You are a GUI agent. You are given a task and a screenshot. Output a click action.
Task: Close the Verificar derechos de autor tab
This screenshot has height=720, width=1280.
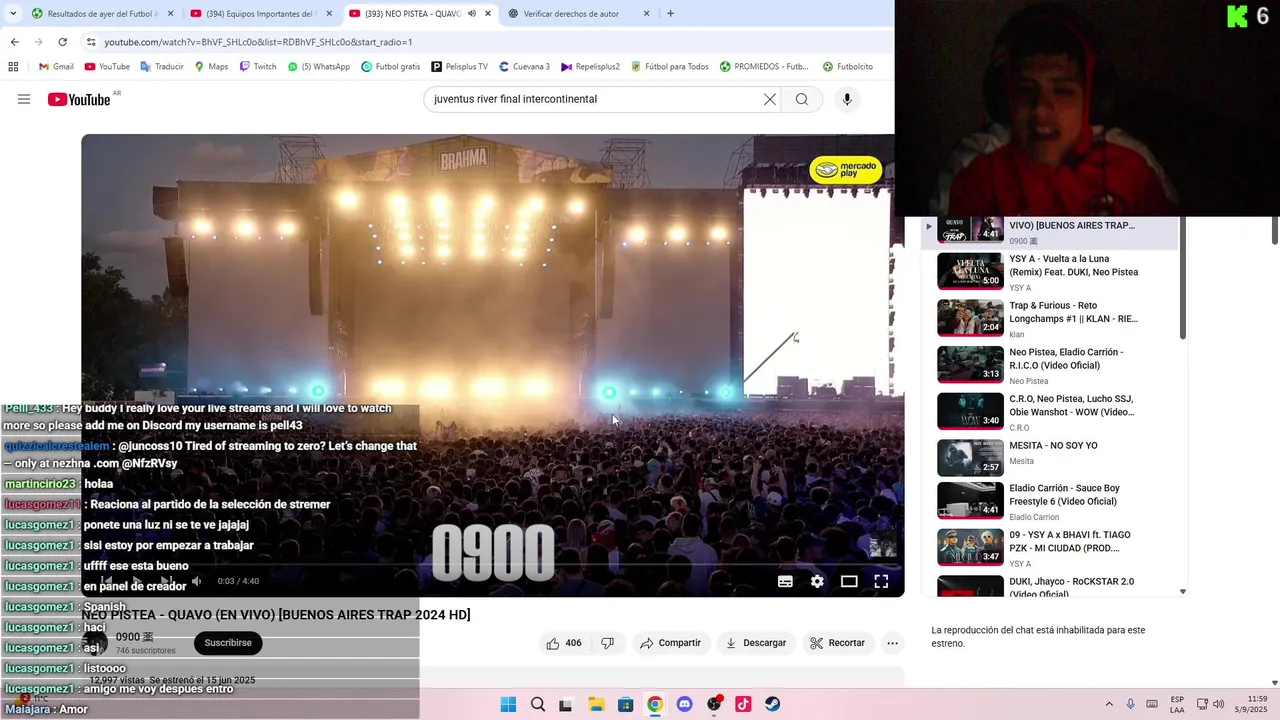646,14
